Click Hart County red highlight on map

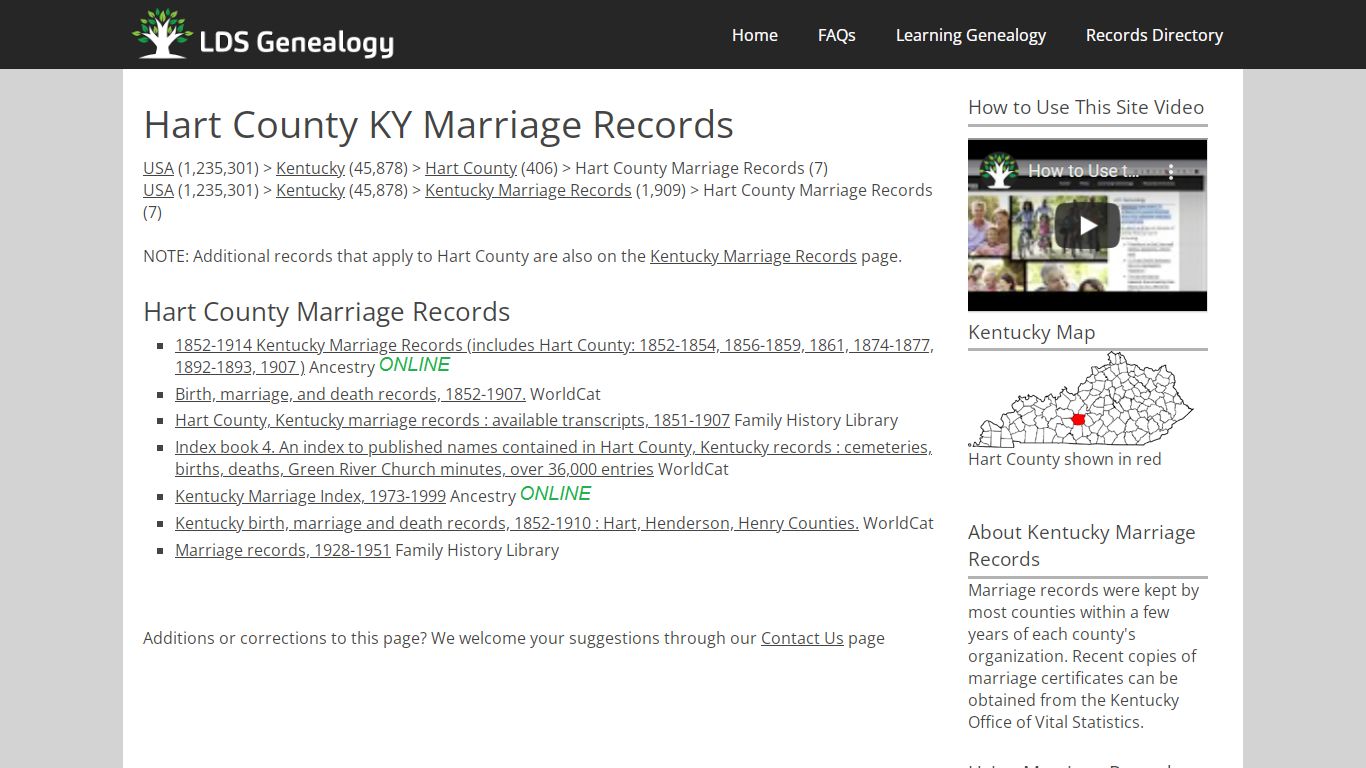point(1078,419)
